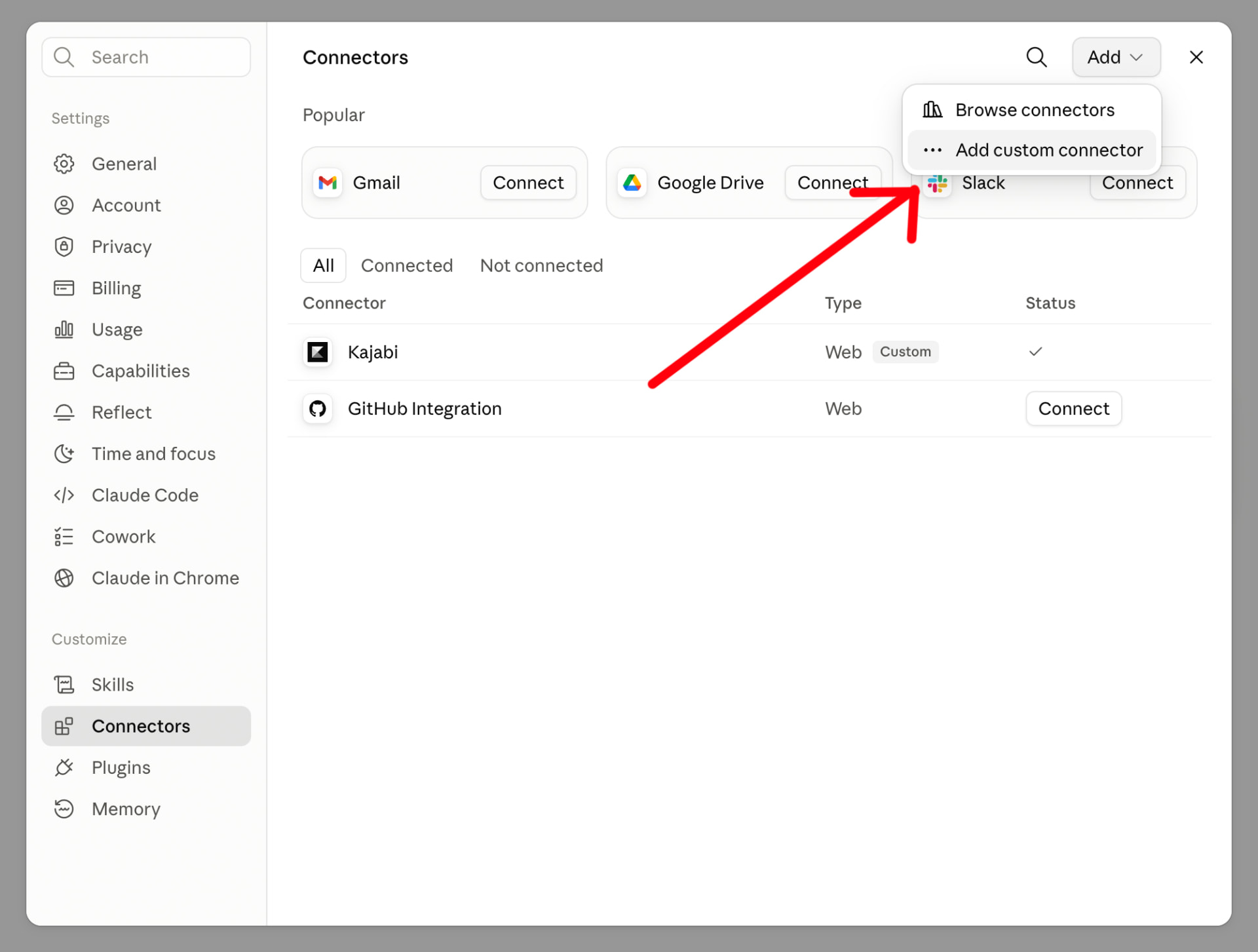Connect the Slack connector
The image size is (1258, 952).
[x=1137, y=184]
